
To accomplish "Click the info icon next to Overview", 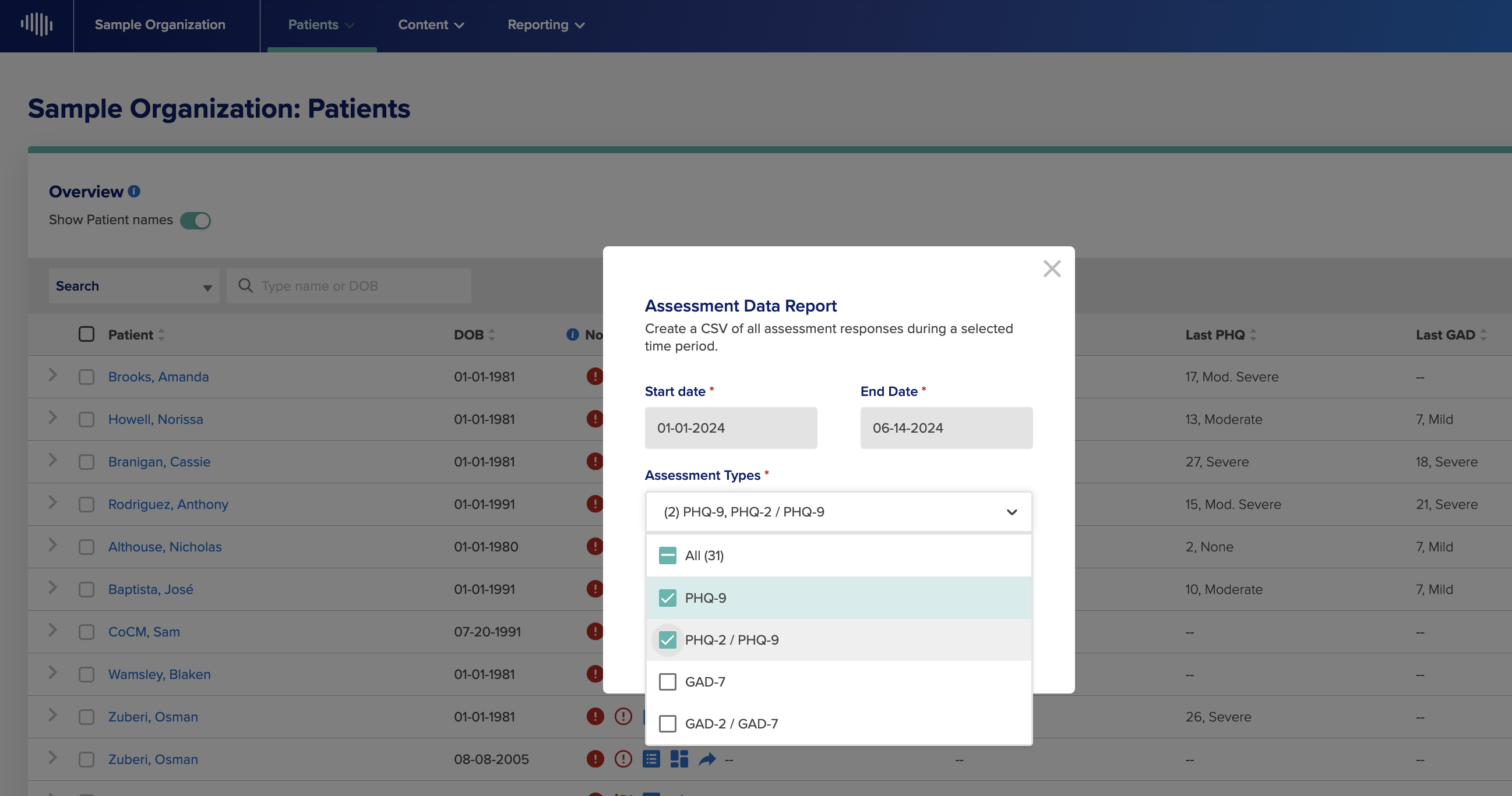I will pyautogui.click(x=134, y=191).
